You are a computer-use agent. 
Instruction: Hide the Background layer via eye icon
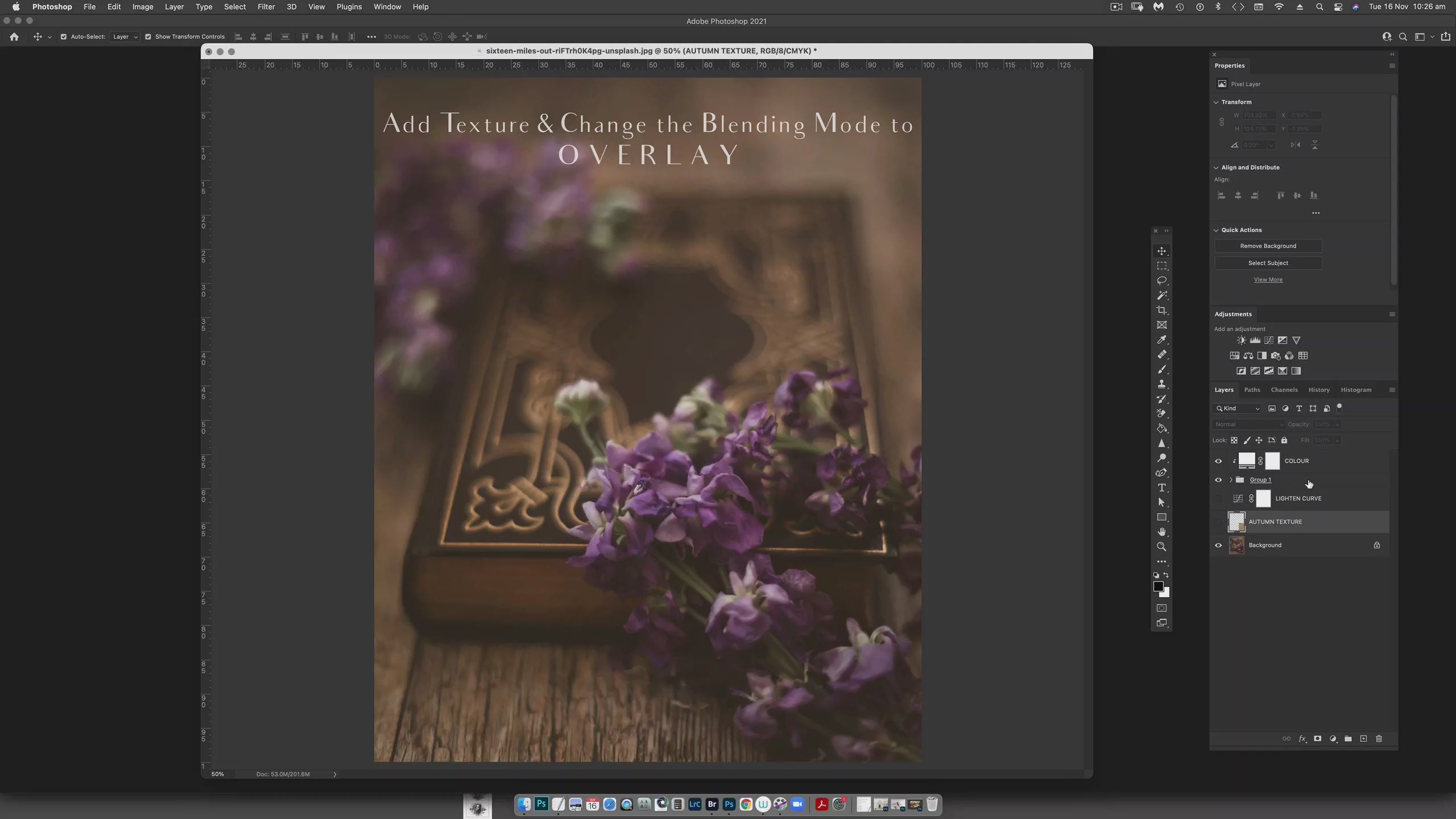click(1218, 545)
